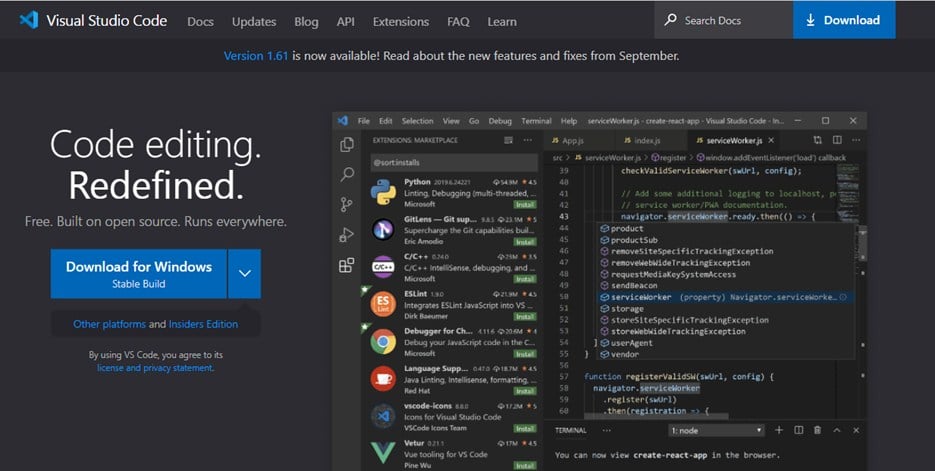
Task: Click the maximize panel chevron up icon
Action: 837,430
